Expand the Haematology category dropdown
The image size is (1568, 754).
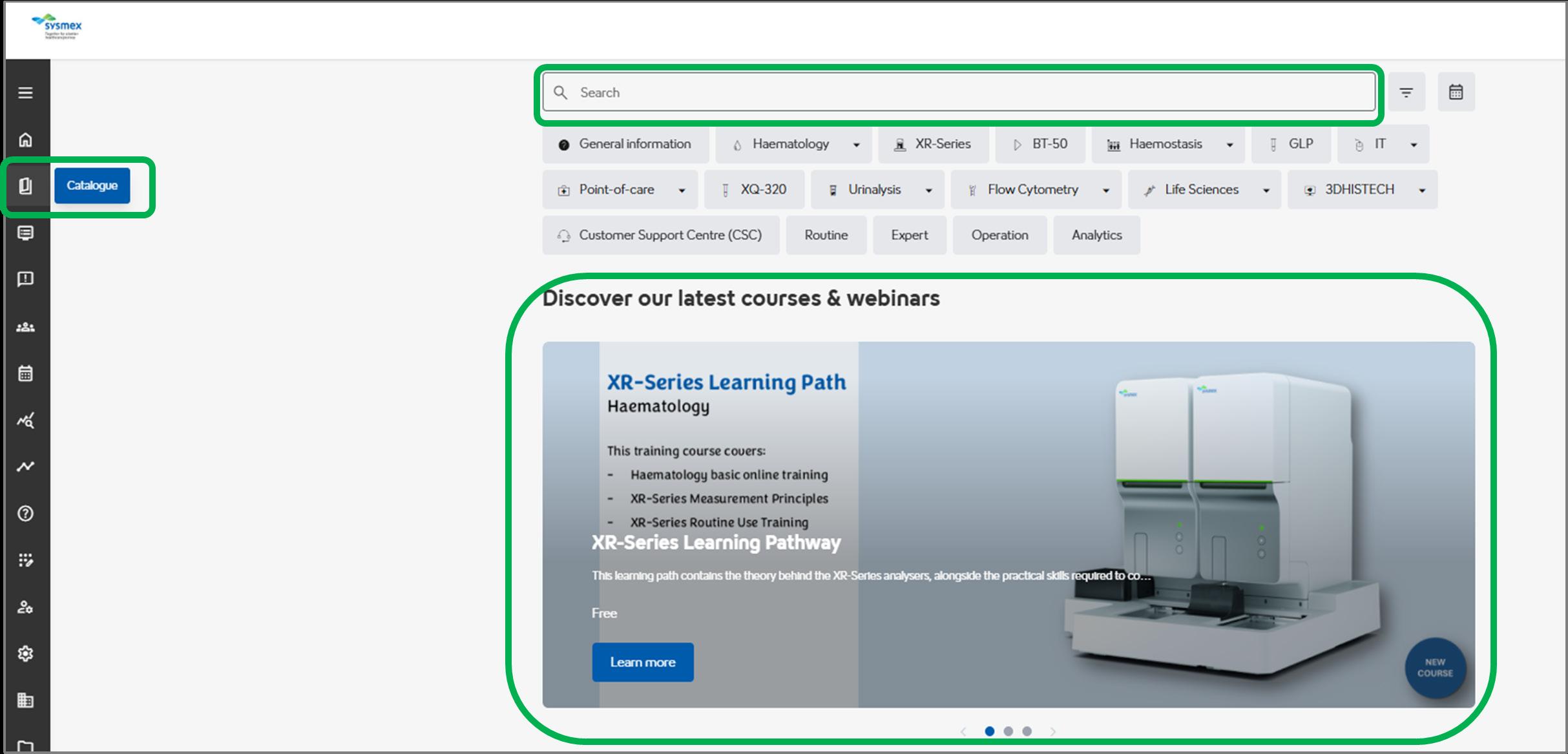point(856,145)
